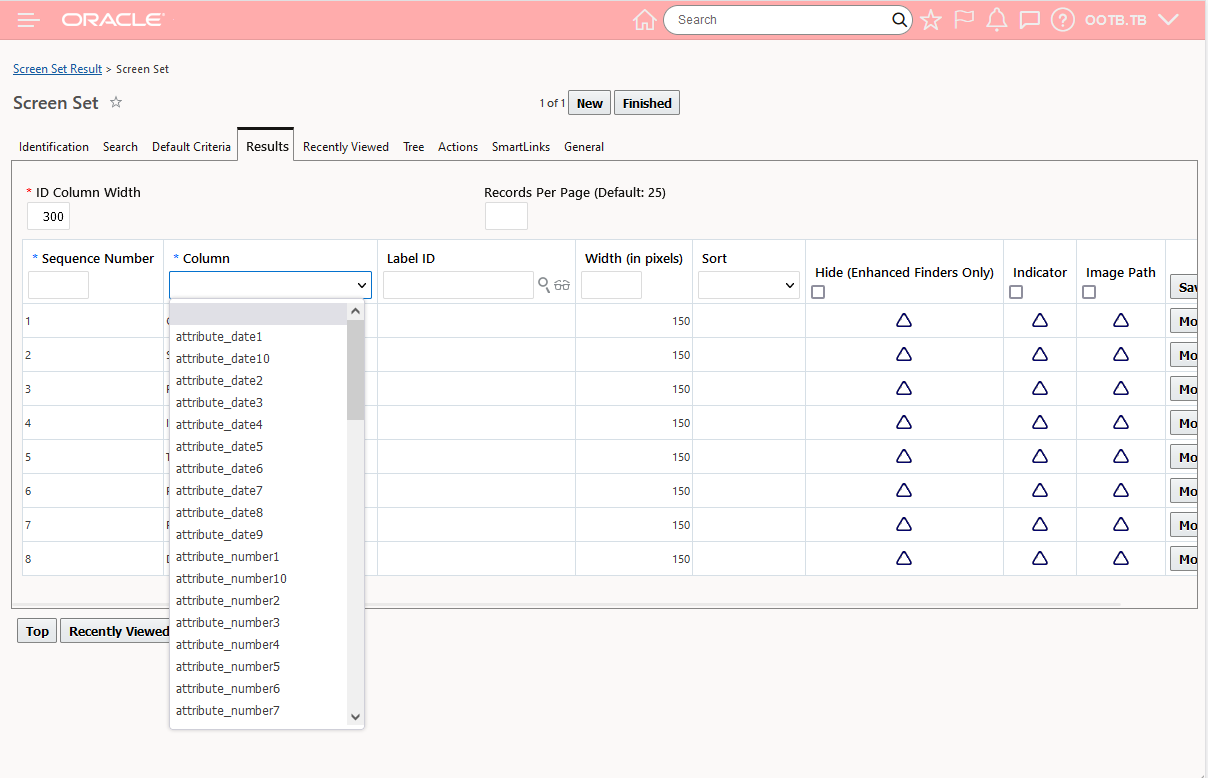Click the search magnifier icon
Screen dimensions: 1208x778
(x=899, y=20)
